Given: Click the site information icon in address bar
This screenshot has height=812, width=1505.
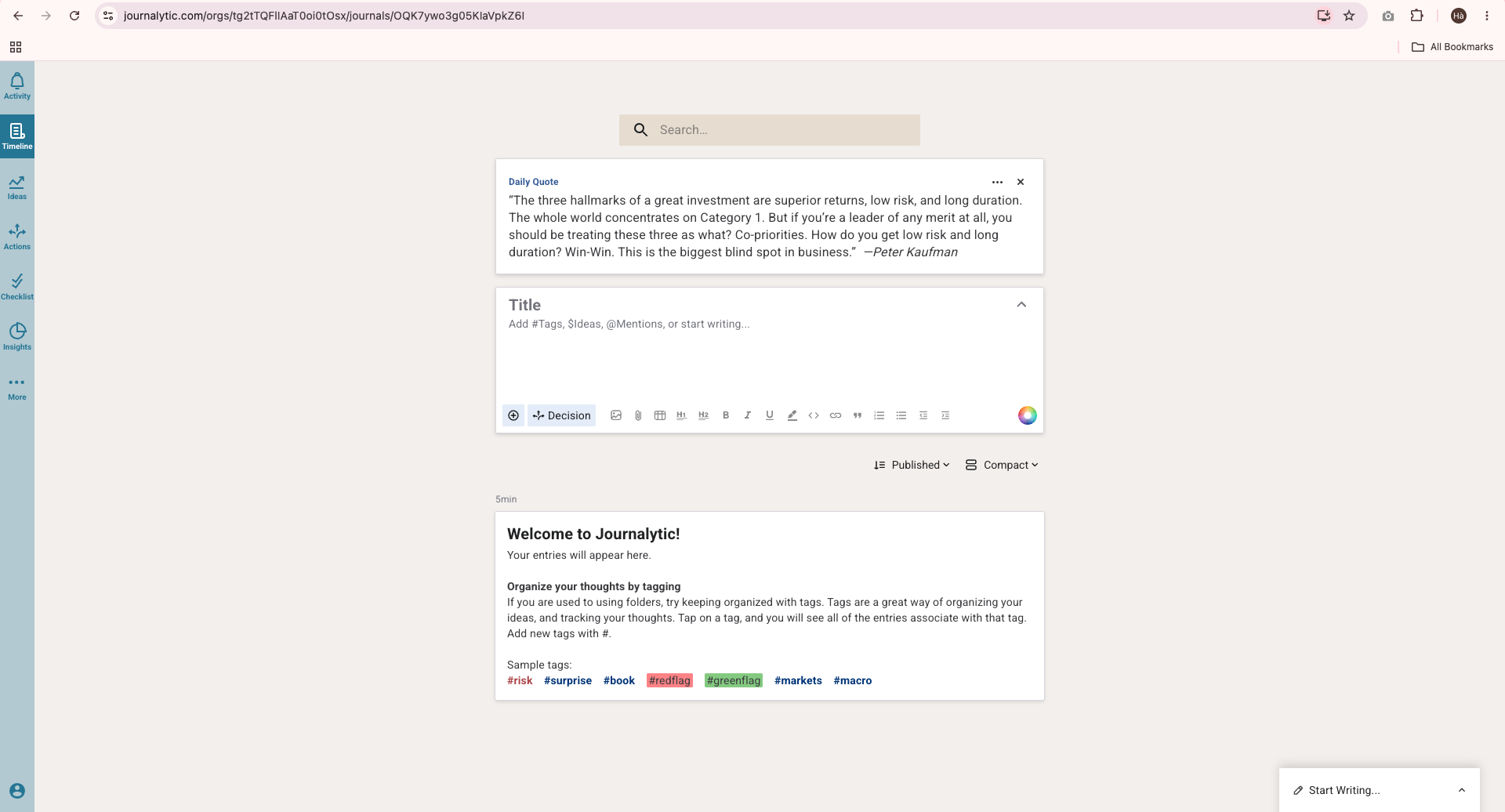Looking at the screenshot, I should 109,16.
